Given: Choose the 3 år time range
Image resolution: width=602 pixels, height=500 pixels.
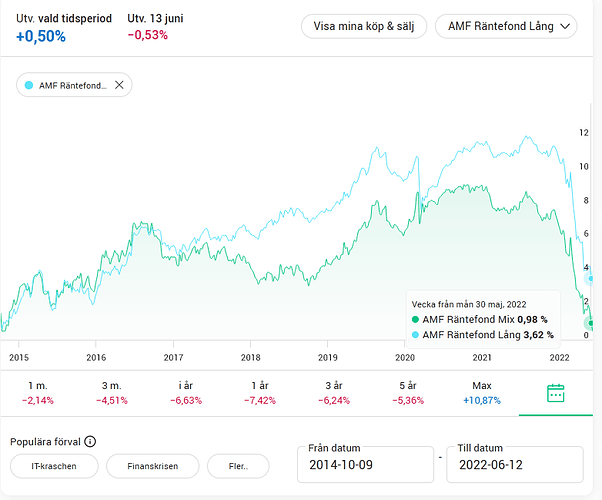Looking at the screenshot, I should point(334,393).
